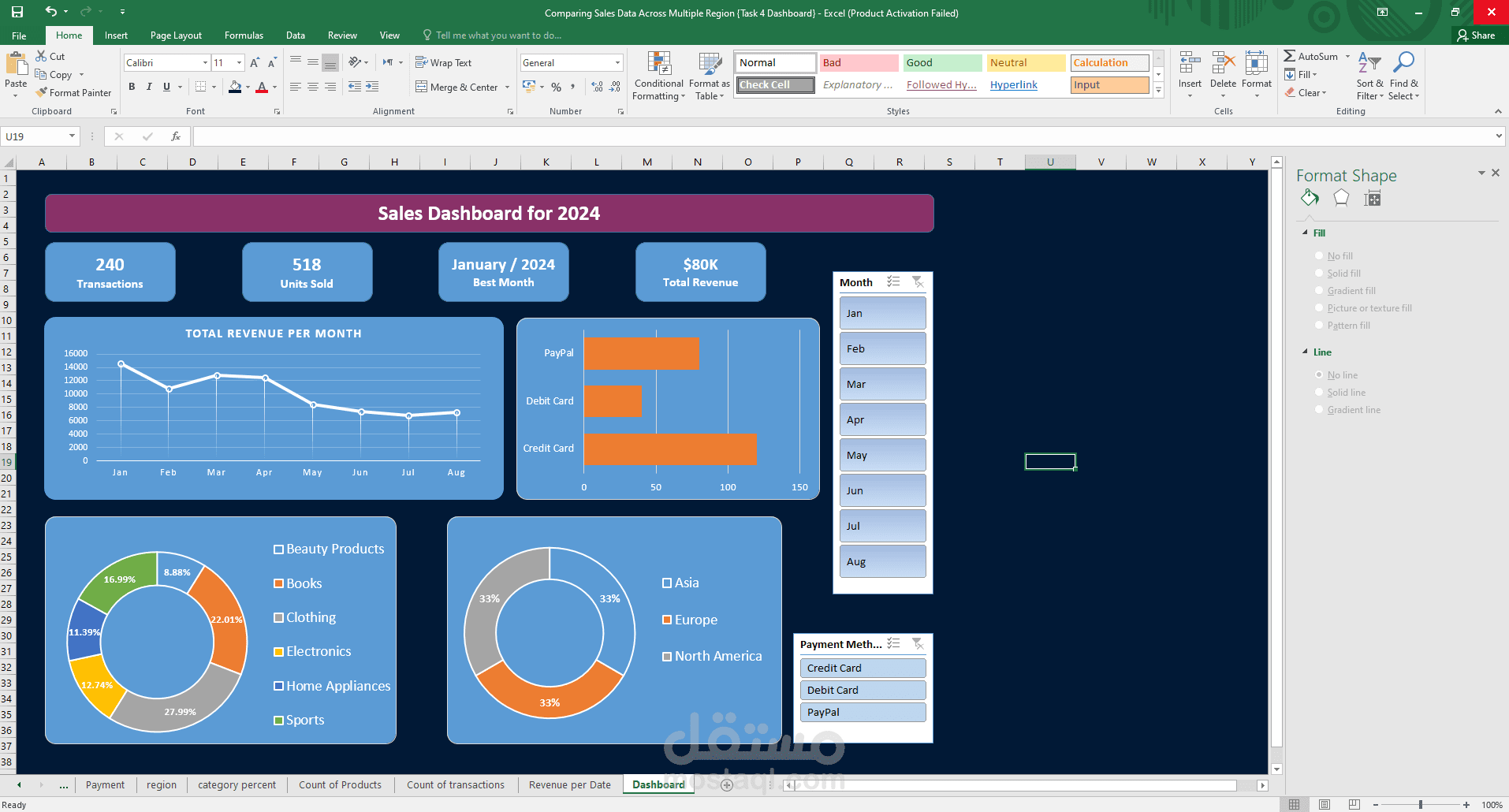Click the Share button
This screenshot has height=812, width=1509.
point(1476,35)
